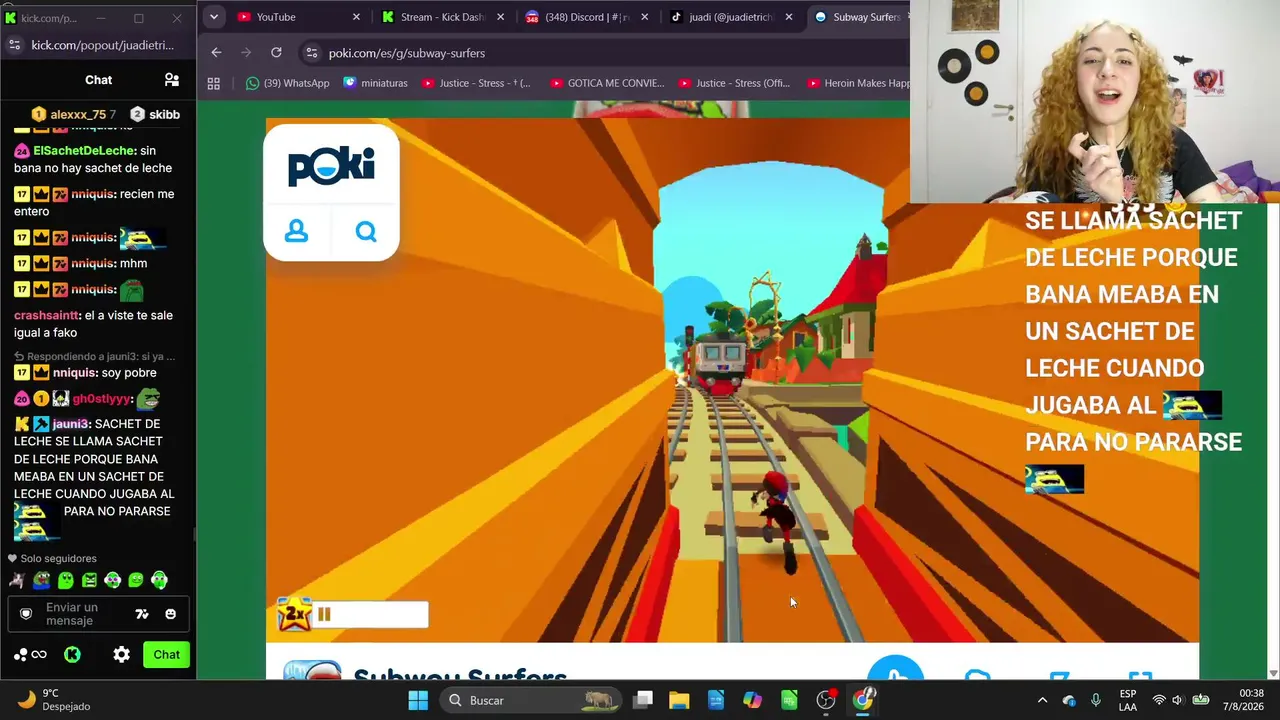Open Poki profile icon
Viewport: 1280px width, 720px height.
(x=296, y=232)
